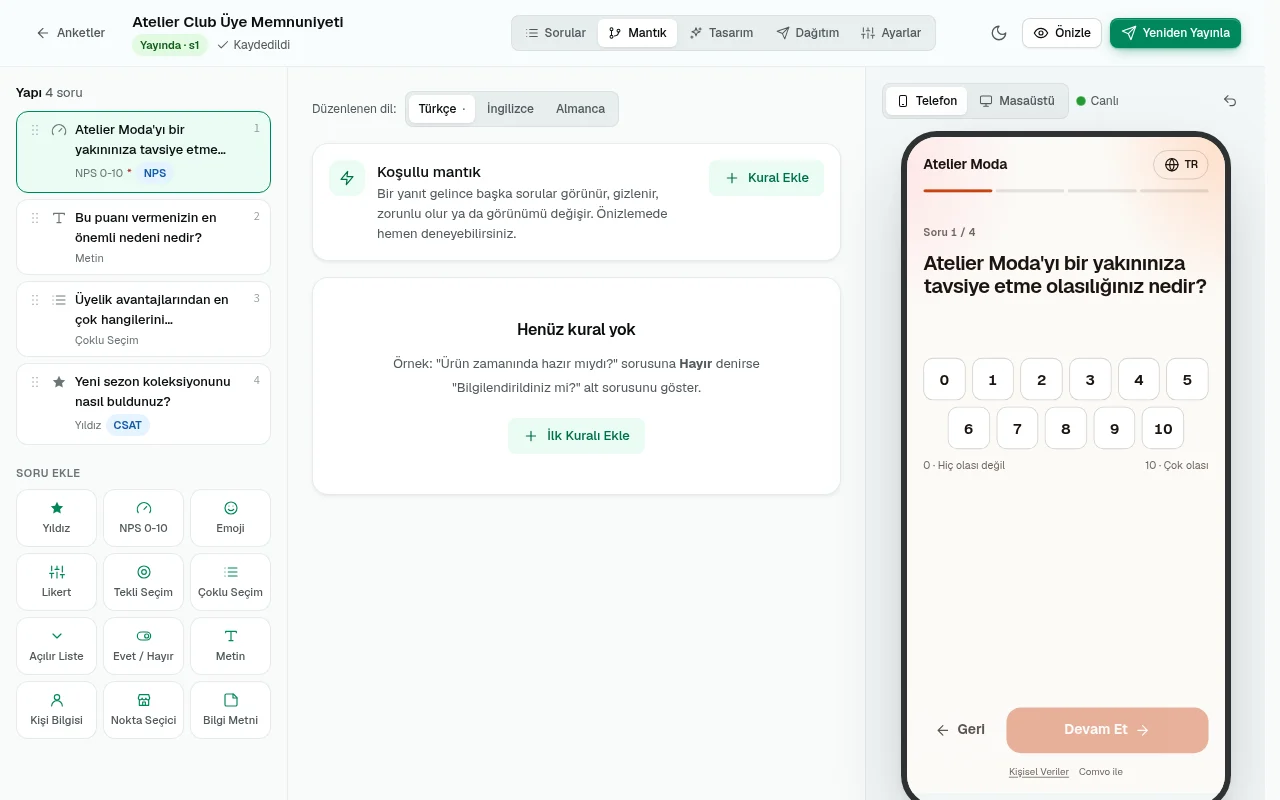Select Almanca as editing language
This screenshot has width=1280, height=800.
click(x=580, y=109)
